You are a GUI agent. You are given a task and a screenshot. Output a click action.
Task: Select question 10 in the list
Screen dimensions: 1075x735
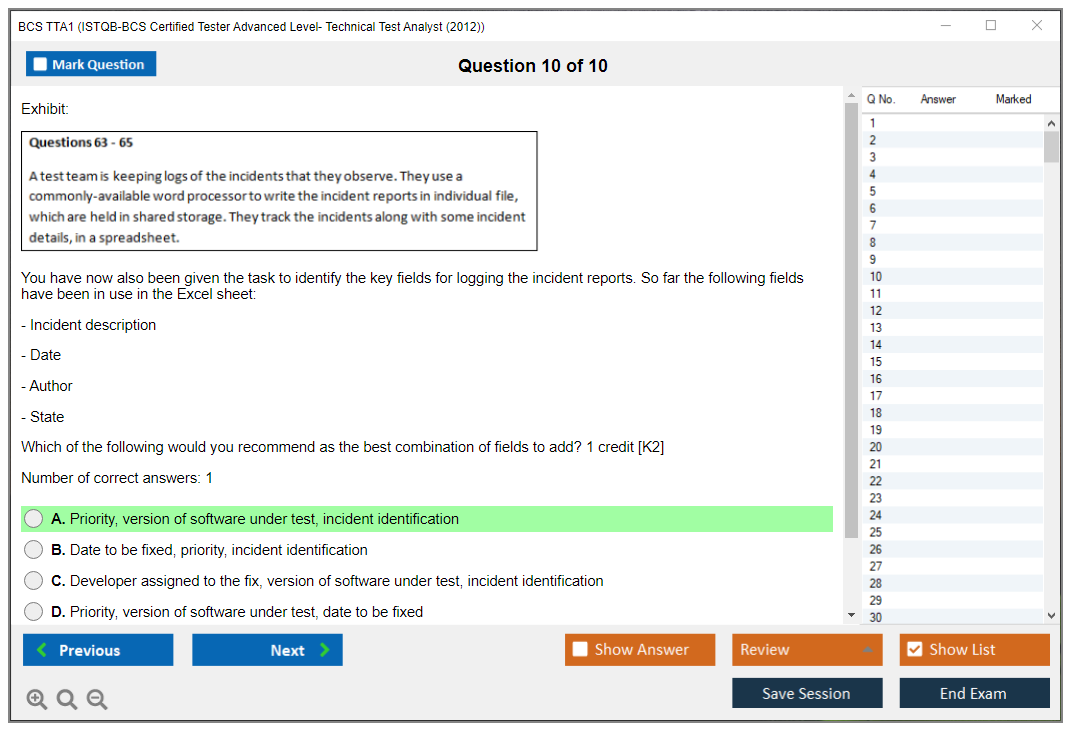pos(876,277)
